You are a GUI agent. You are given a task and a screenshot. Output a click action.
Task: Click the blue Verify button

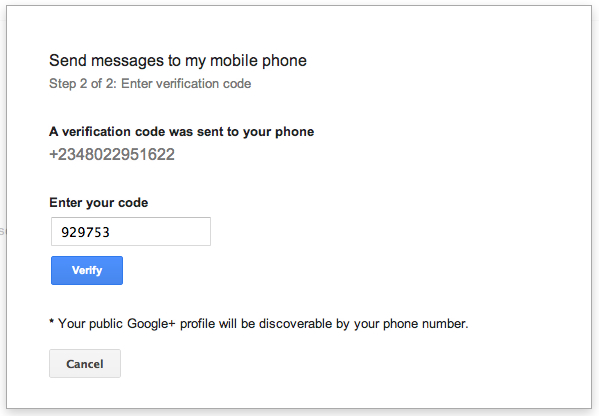click(x=87, y=270)
